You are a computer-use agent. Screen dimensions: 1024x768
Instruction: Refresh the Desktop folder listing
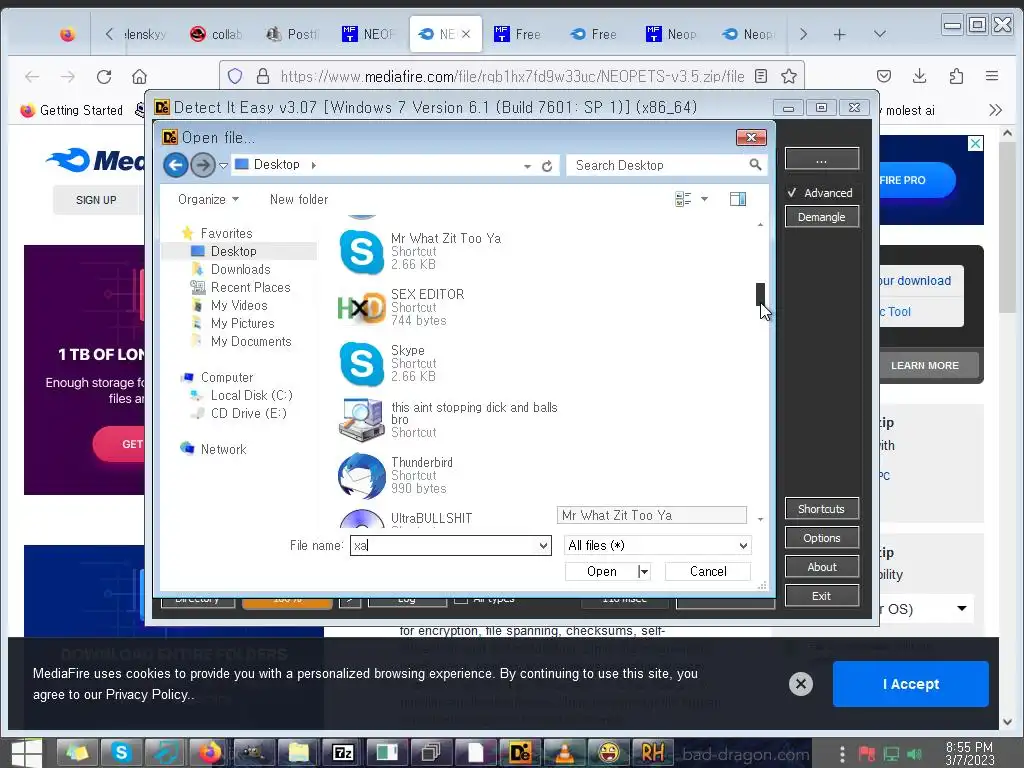pyautogui.click(x=547, y=166)
